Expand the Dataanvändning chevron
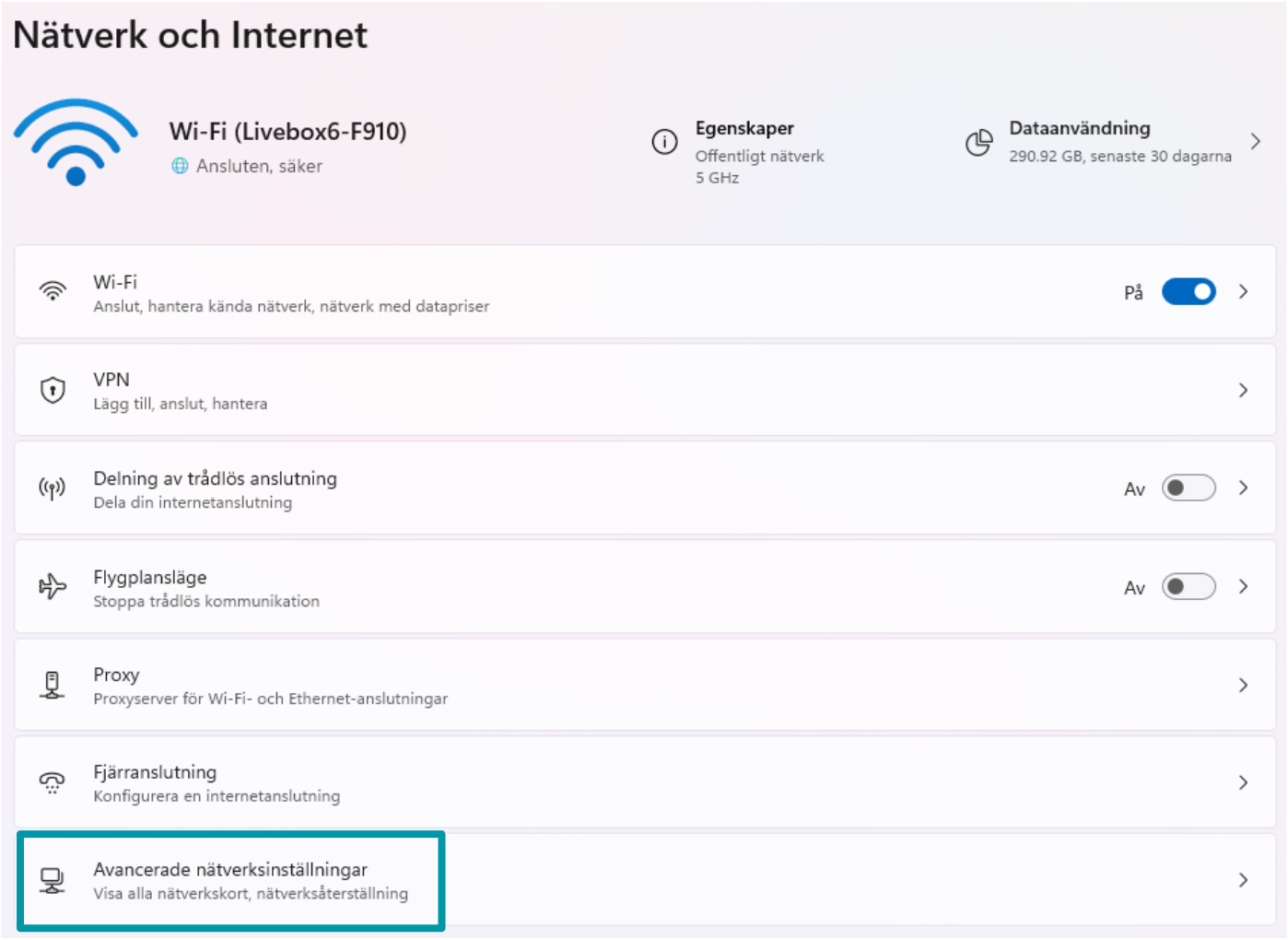The height and width of the screenshot is (940, 1288). point(1256,141)
